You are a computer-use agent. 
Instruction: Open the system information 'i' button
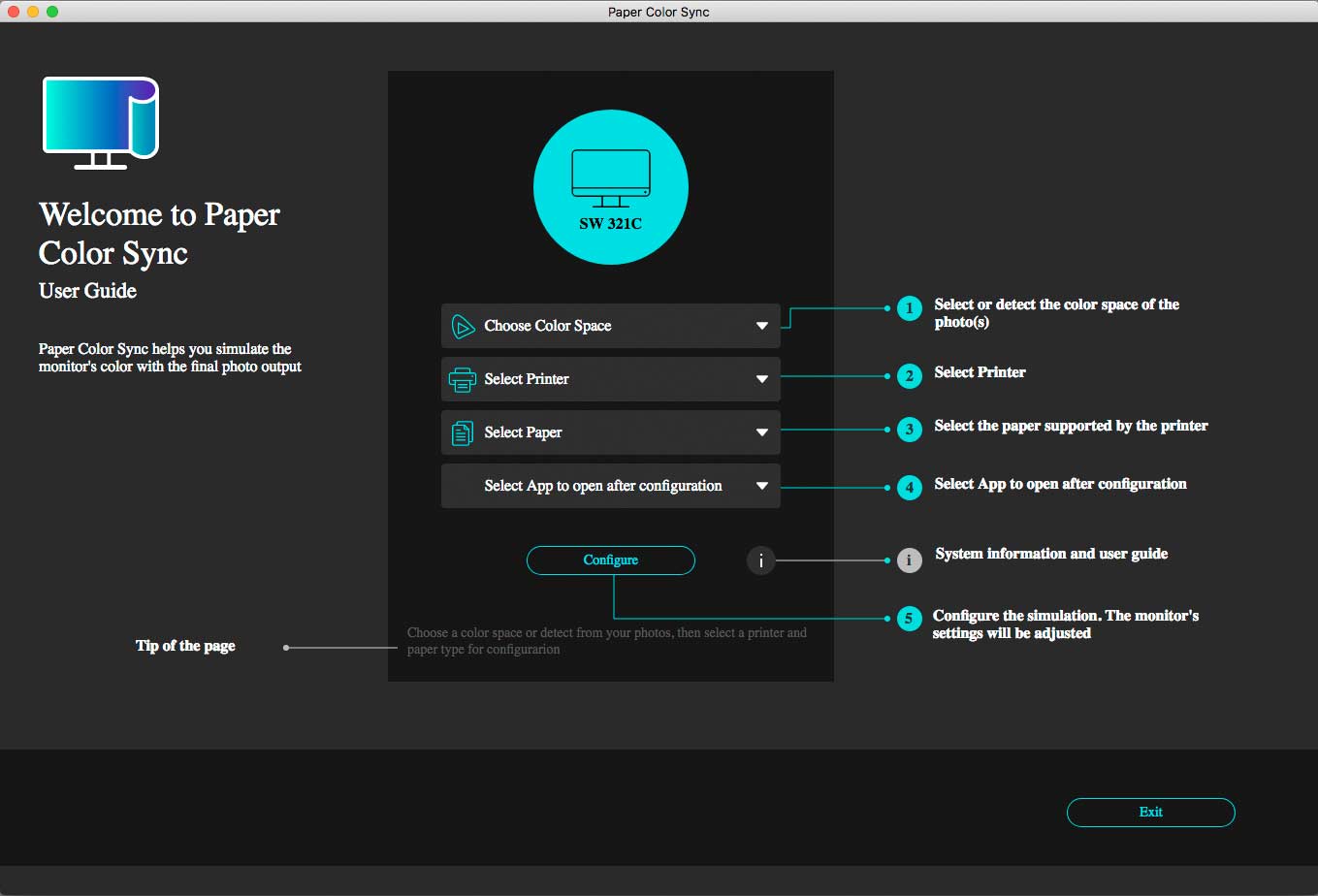(761, 560)
